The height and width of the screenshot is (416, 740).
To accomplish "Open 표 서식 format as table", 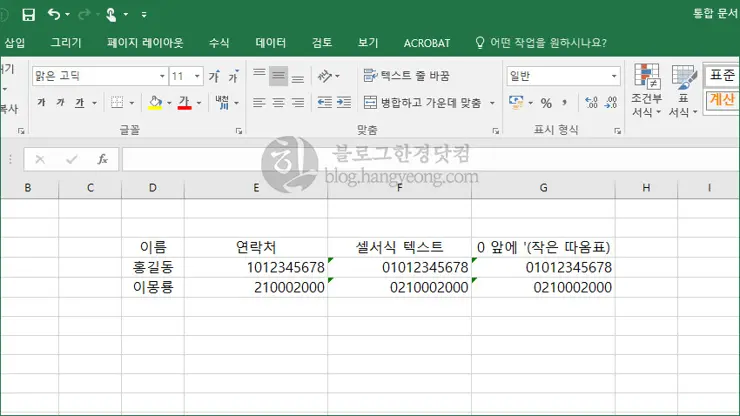I will [x=683, y=91].
